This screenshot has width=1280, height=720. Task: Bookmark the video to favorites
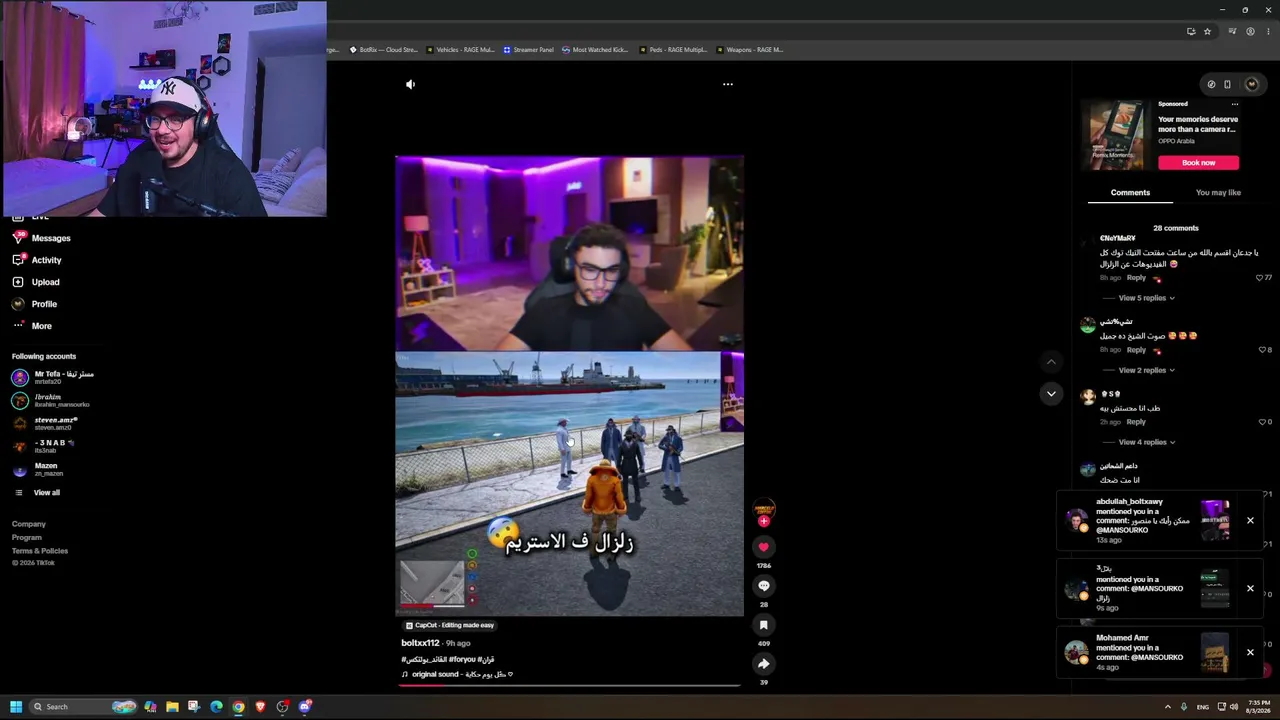764,625
